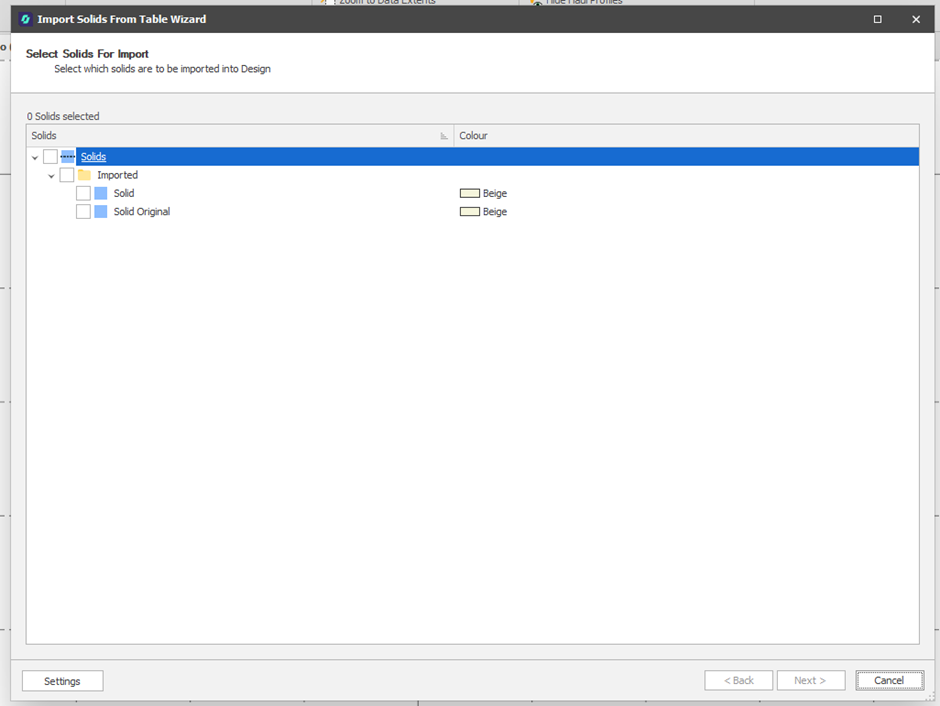Click the Beige swatch for Solid Original
The height and width of the screenshot is (706, 940).
click(x=469, y=212)
